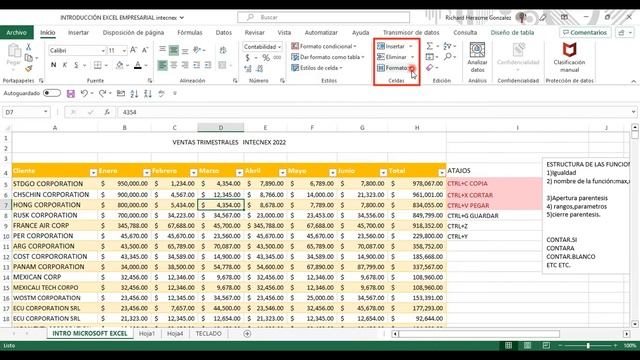Click Dar formato como tabla
640x360 pixels.
tap(328, 57)
